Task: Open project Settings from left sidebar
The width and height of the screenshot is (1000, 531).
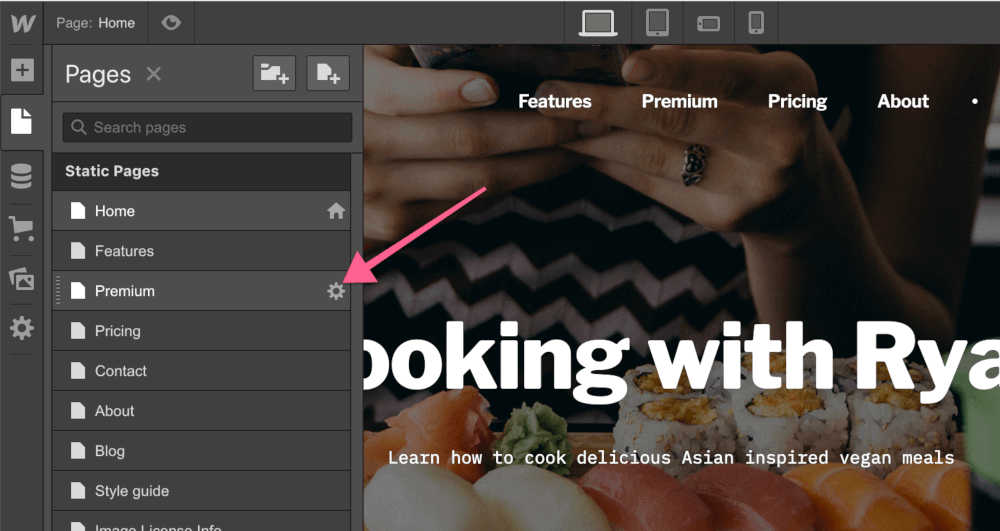Action: (x=22, y=328)
